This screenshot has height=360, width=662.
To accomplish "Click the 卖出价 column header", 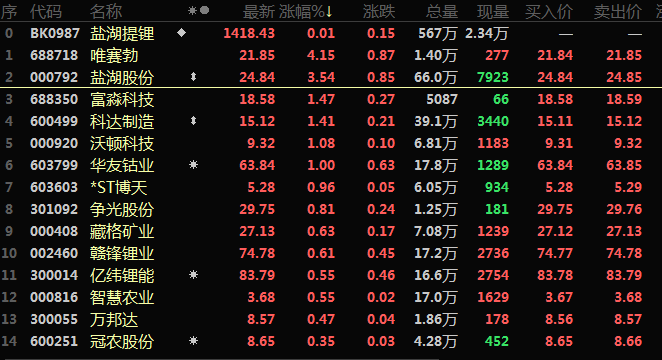I will (x=618, y=11).
